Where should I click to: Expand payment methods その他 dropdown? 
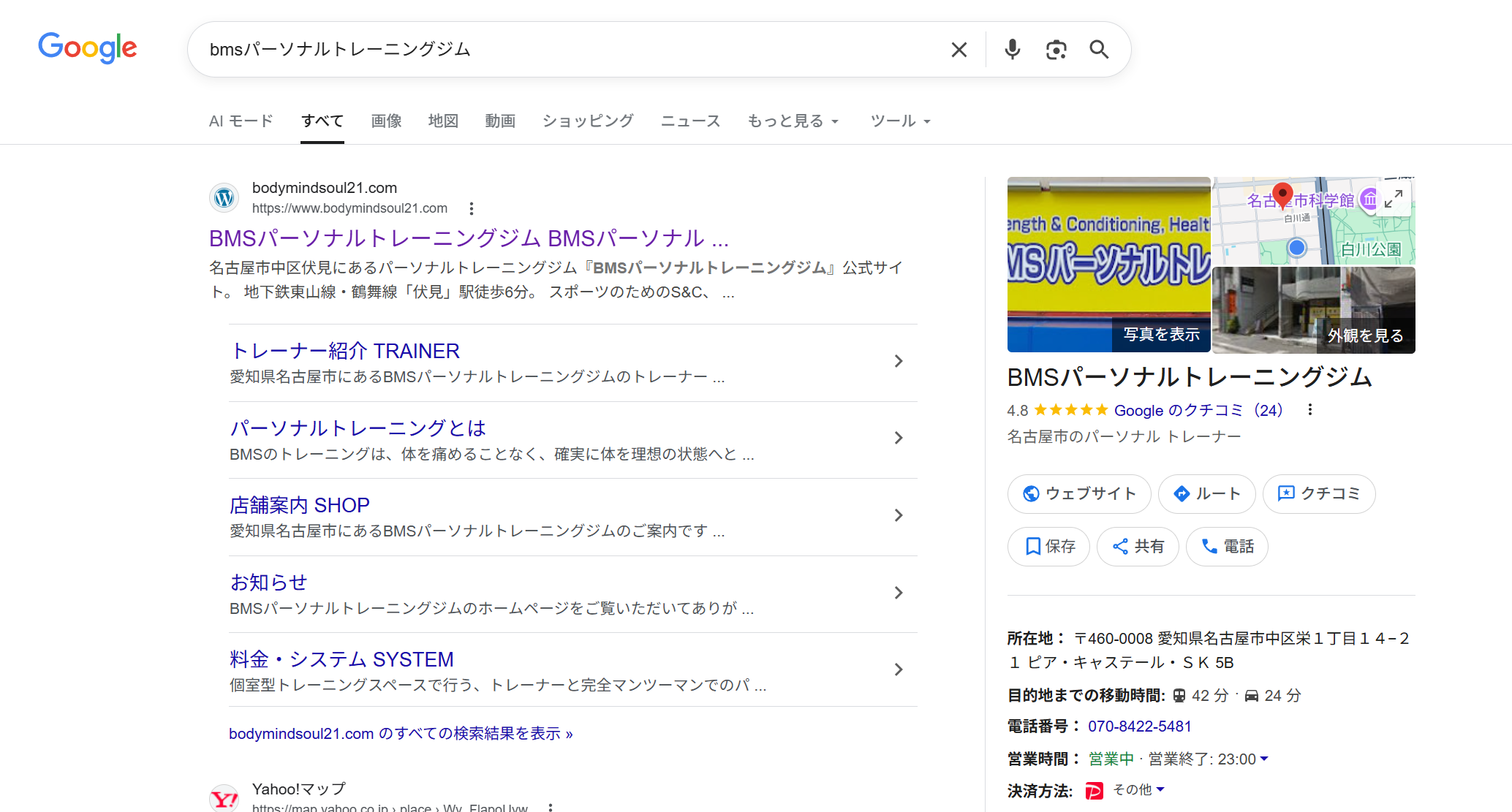[x=1160, y=789]
